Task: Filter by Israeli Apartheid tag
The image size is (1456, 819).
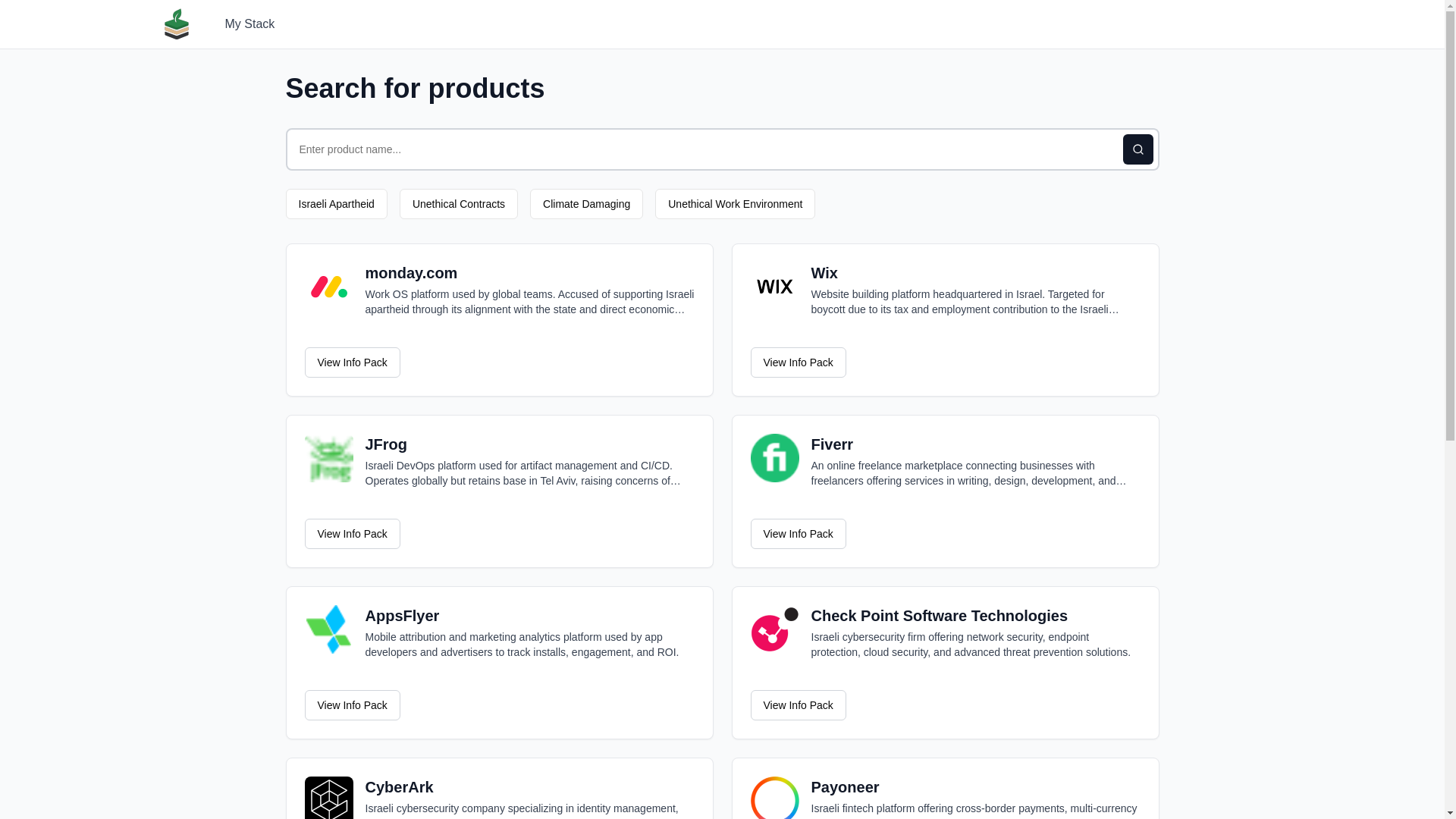Action: click(x=336, y=204)
